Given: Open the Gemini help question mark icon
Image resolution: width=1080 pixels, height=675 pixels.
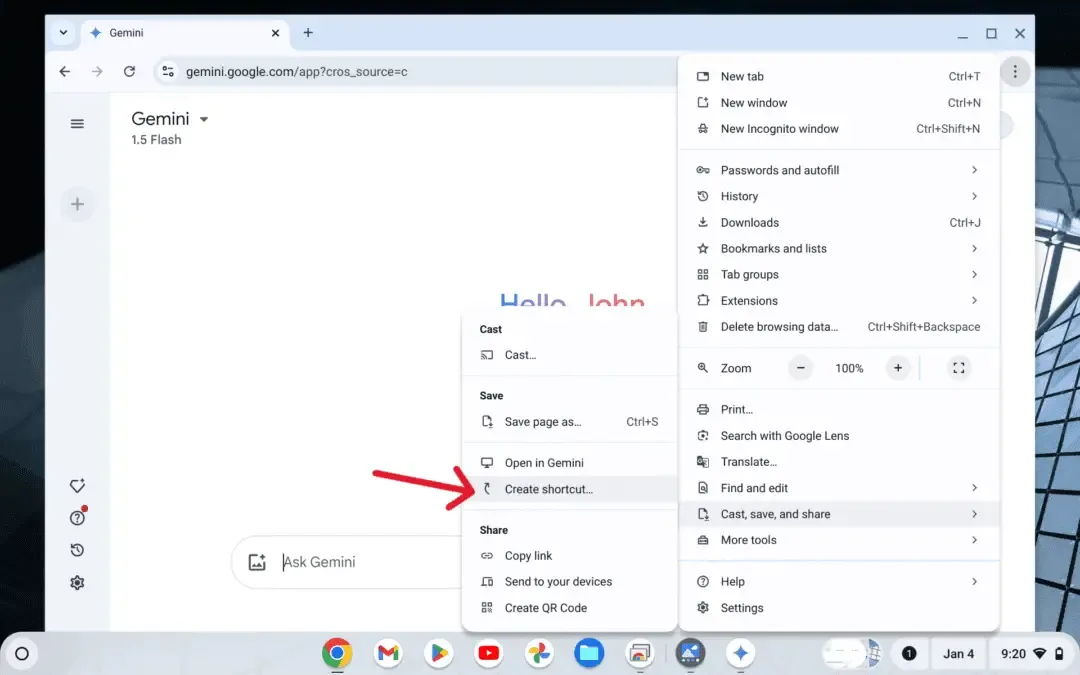Looking at the screenshot, I should pyautogui.click(x=77, y=517).
